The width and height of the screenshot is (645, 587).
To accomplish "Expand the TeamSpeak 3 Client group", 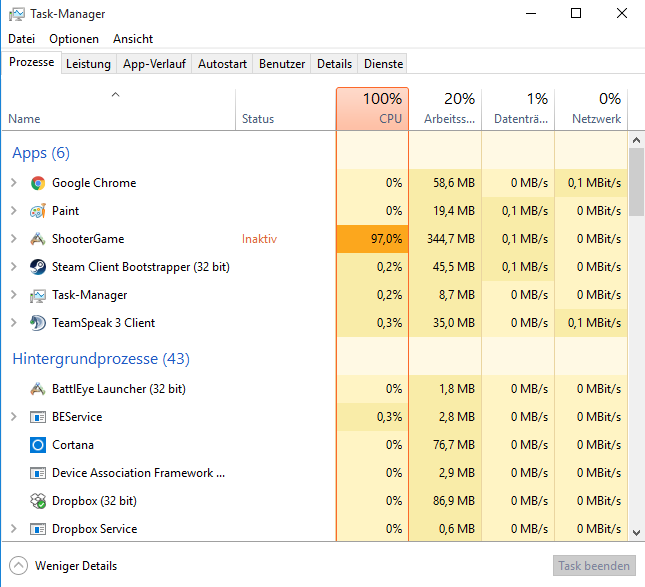I will [14, 323].
